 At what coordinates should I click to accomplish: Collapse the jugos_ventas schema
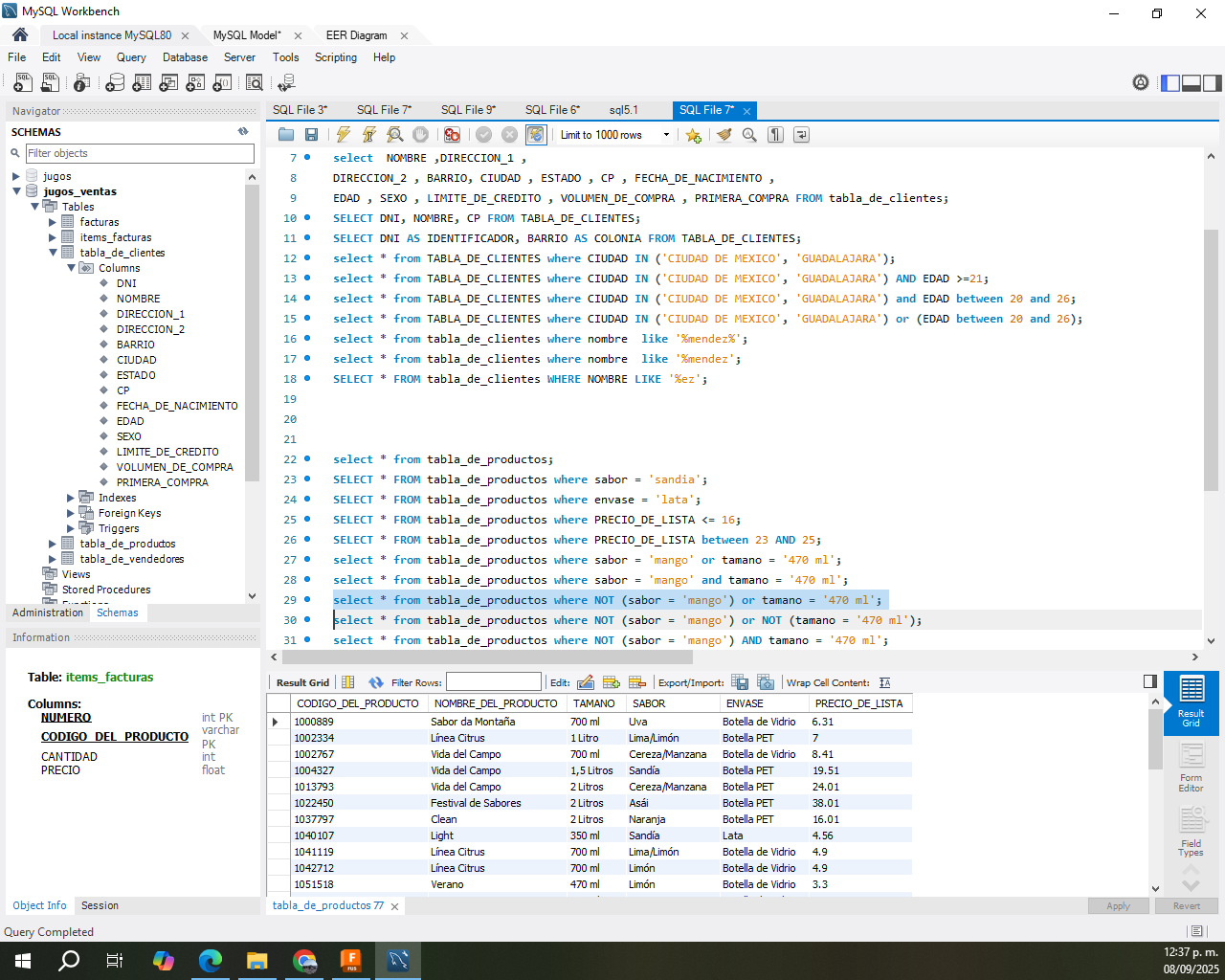16,191
